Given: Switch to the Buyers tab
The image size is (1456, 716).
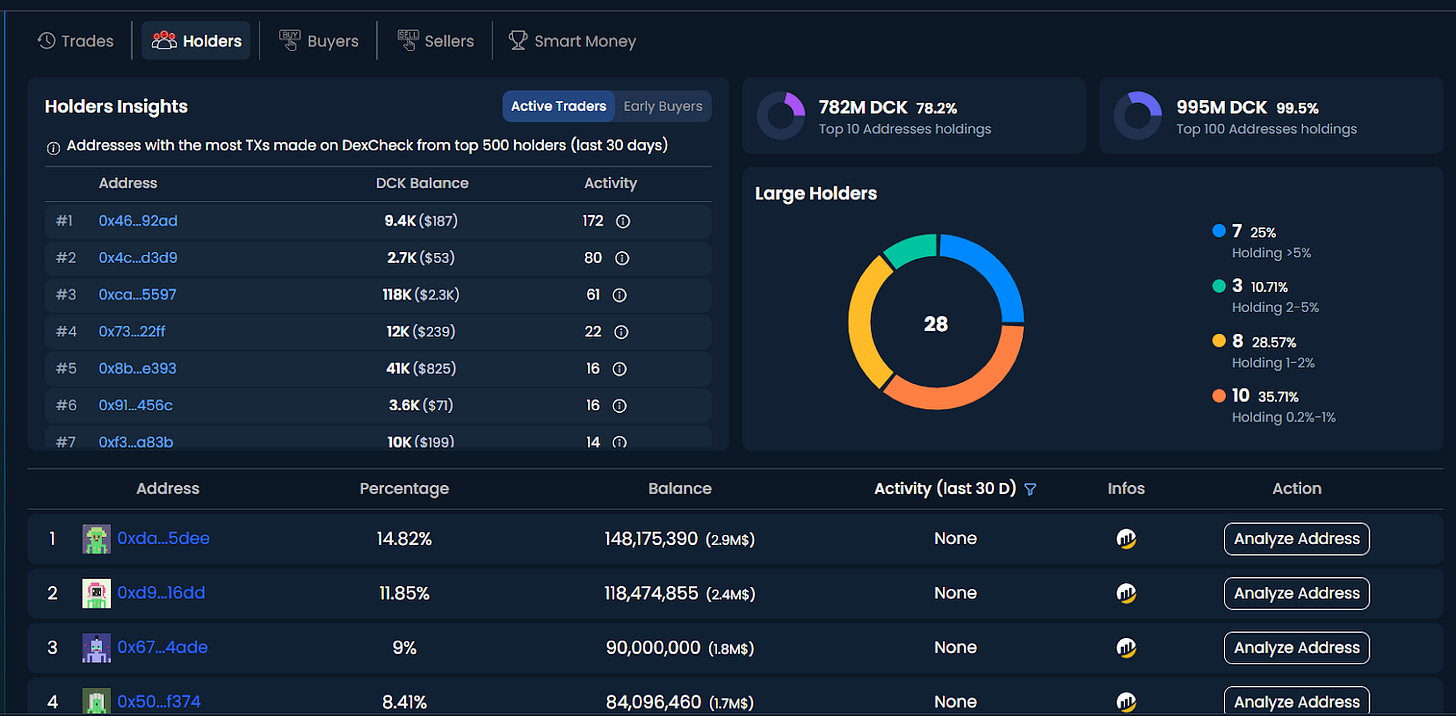Looking at the screenshot, I should pyautogui.click(x=318, y=41).
